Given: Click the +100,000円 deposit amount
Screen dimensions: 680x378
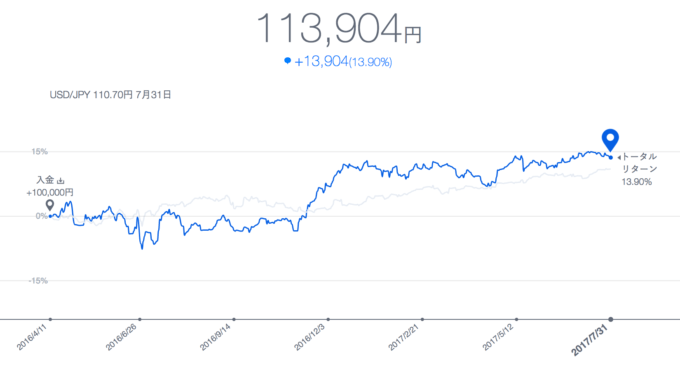Looking at the screenshot, I should [x=50, y=192].
